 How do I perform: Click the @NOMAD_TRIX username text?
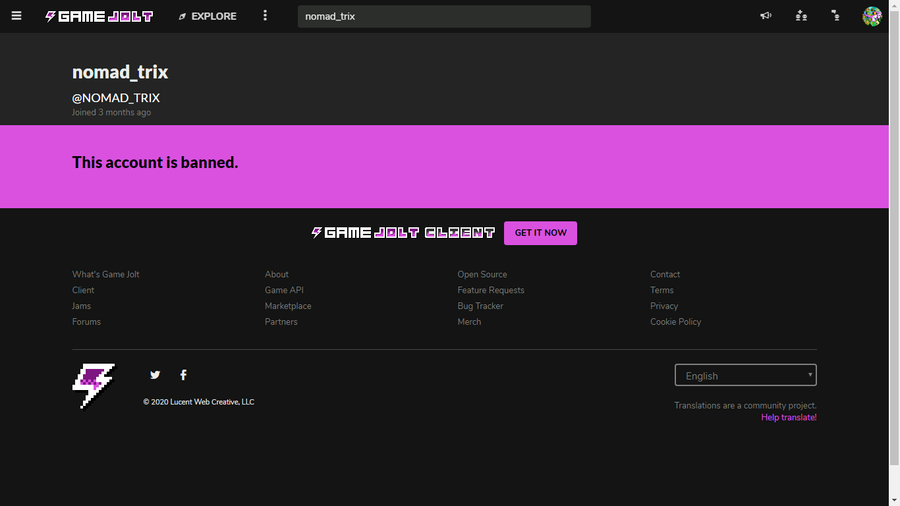click(116, 98)
